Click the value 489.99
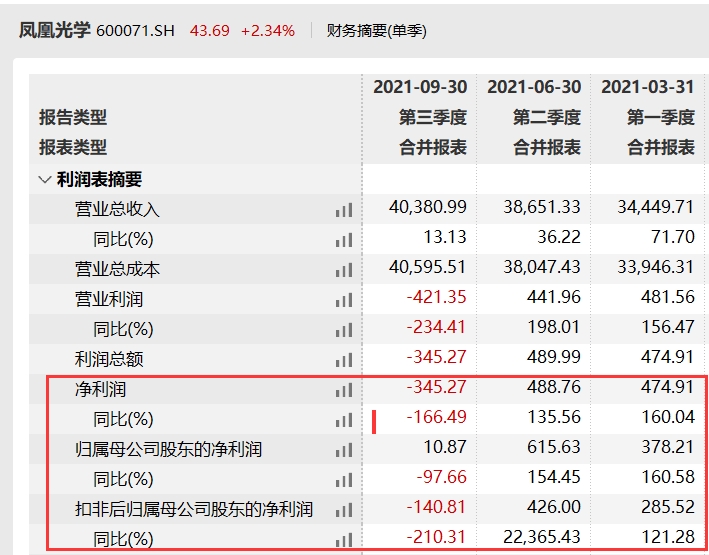Screen dimensions: 709x555 [x=553, y=357]
